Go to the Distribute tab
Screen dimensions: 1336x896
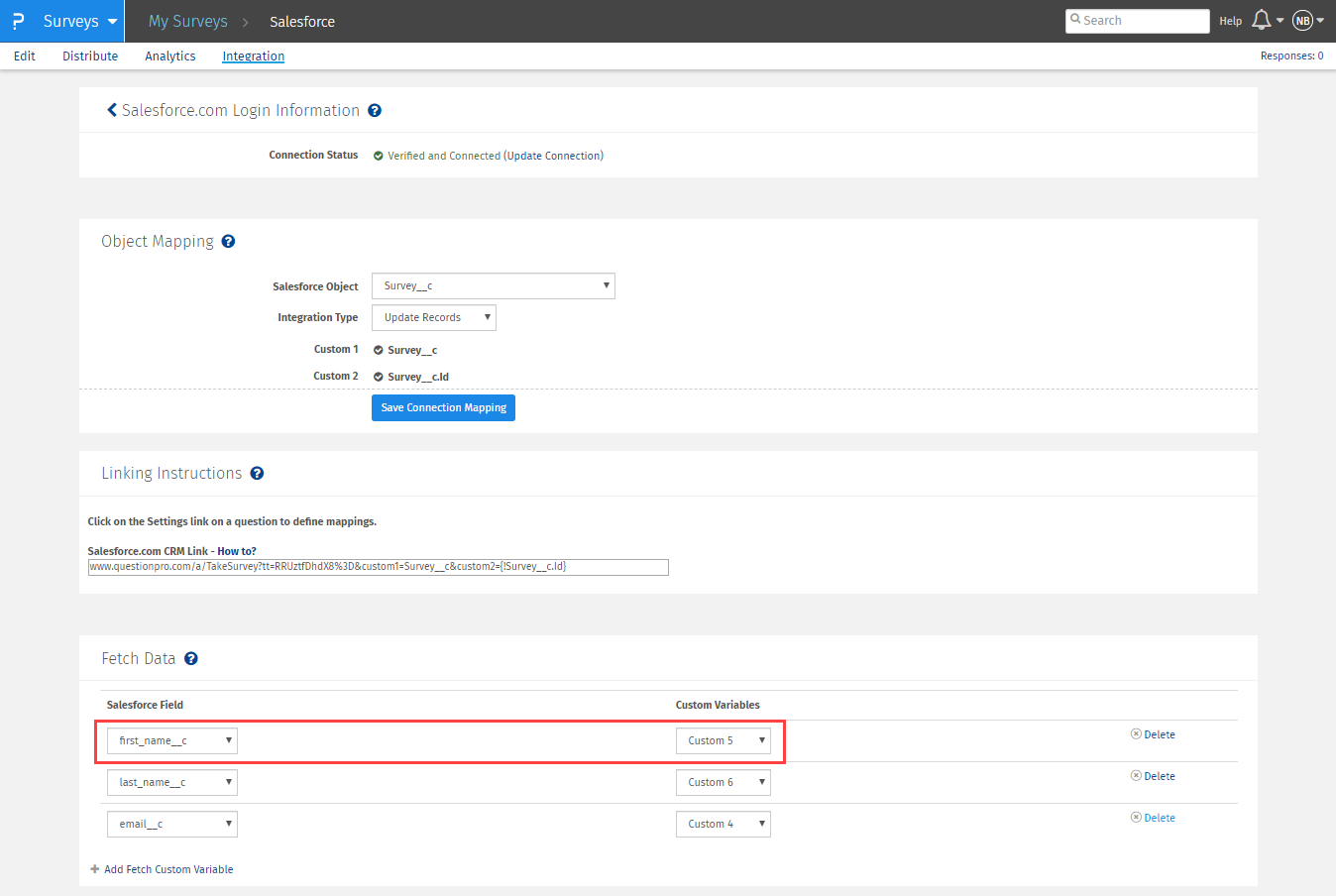click(90, 56)
